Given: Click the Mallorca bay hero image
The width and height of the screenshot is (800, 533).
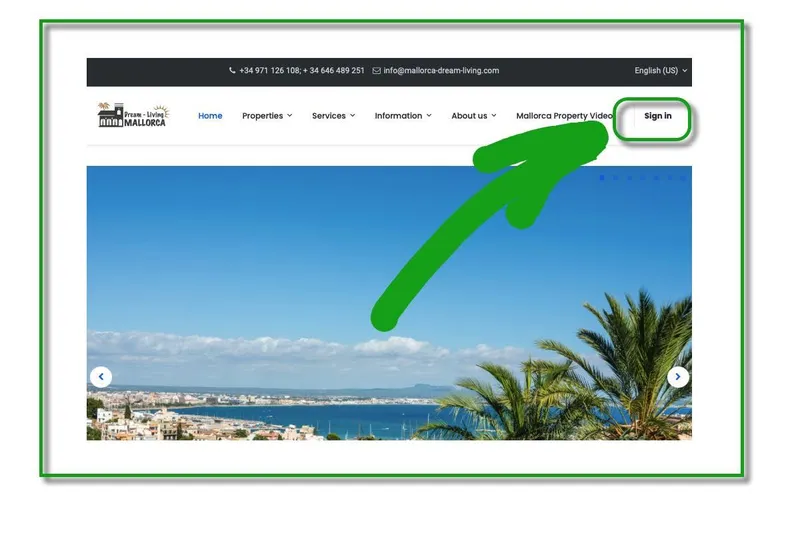Looking at the screenshot, I should pyautogui.click(x=389, y=303).
